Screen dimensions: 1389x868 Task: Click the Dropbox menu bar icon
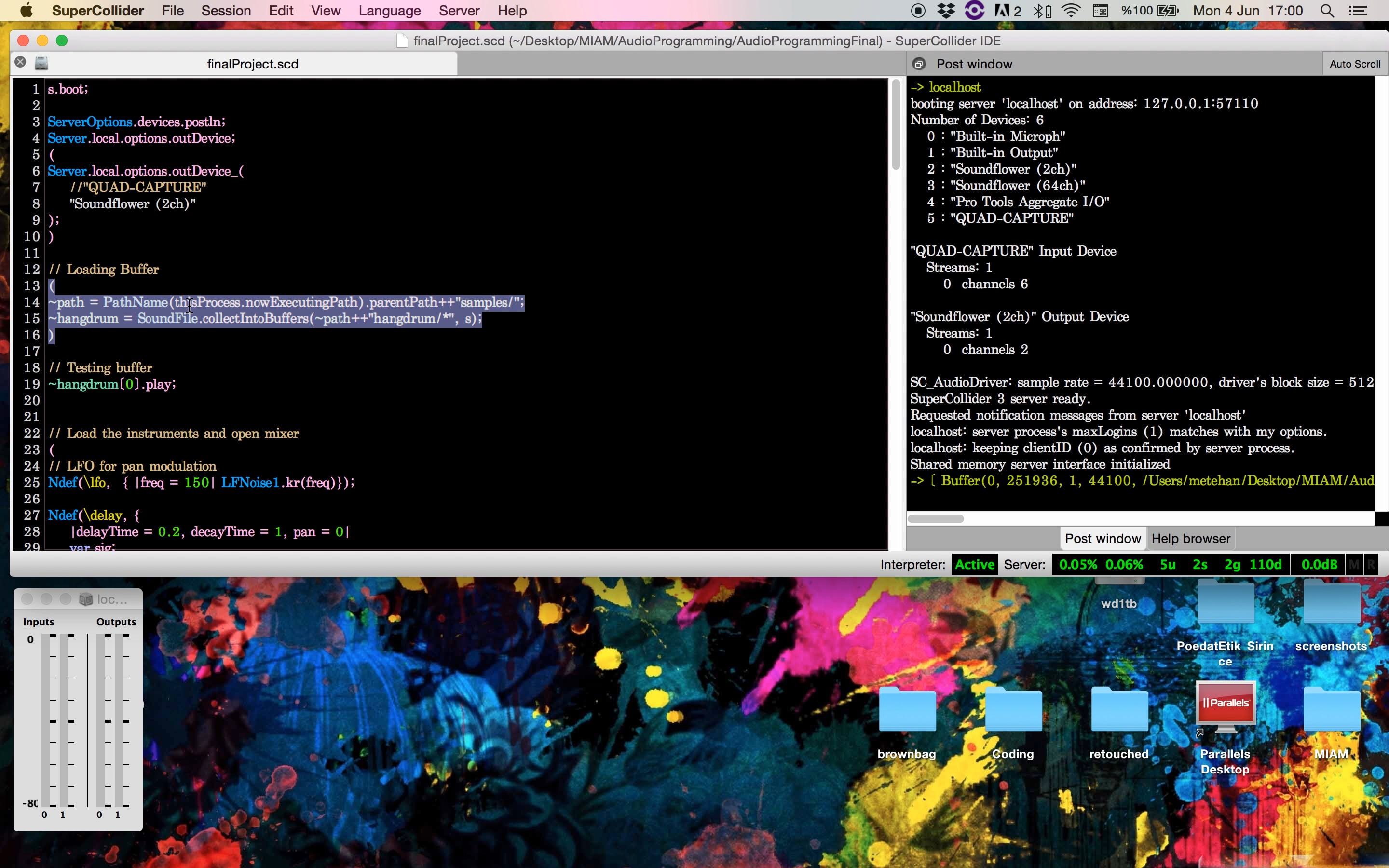(x=946, y=10)
